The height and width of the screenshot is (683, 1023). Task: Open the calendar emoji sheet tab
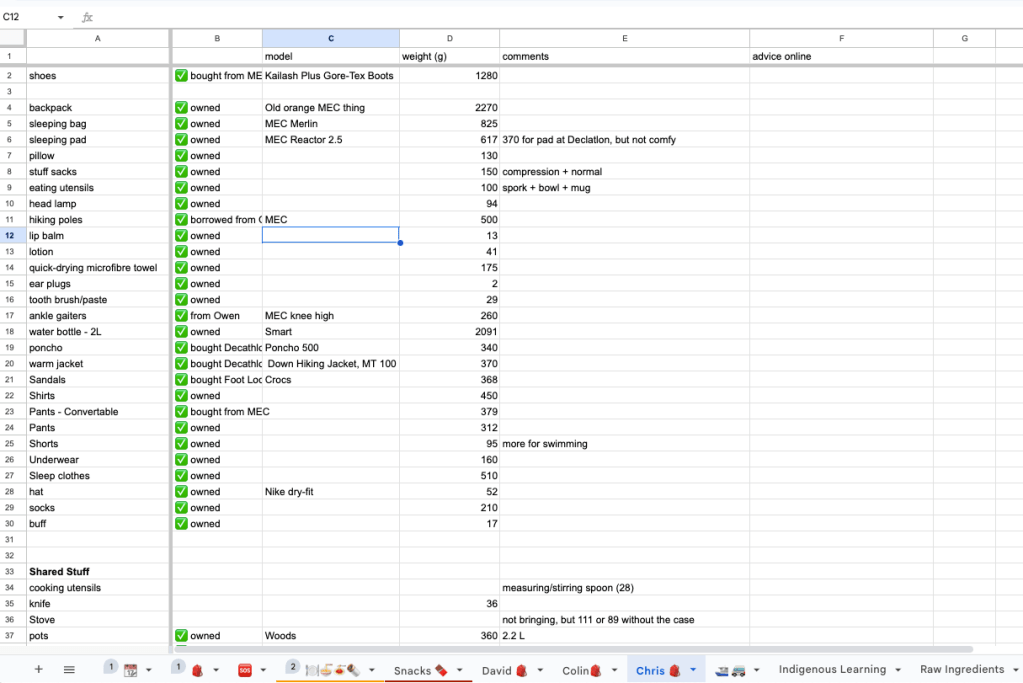pyautogui.click(x=130, y=670)
